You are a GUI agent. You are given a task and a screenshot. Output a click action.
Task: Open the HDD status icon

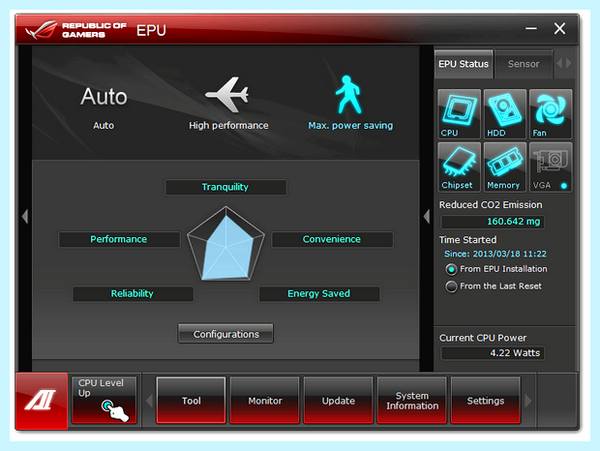504,114
